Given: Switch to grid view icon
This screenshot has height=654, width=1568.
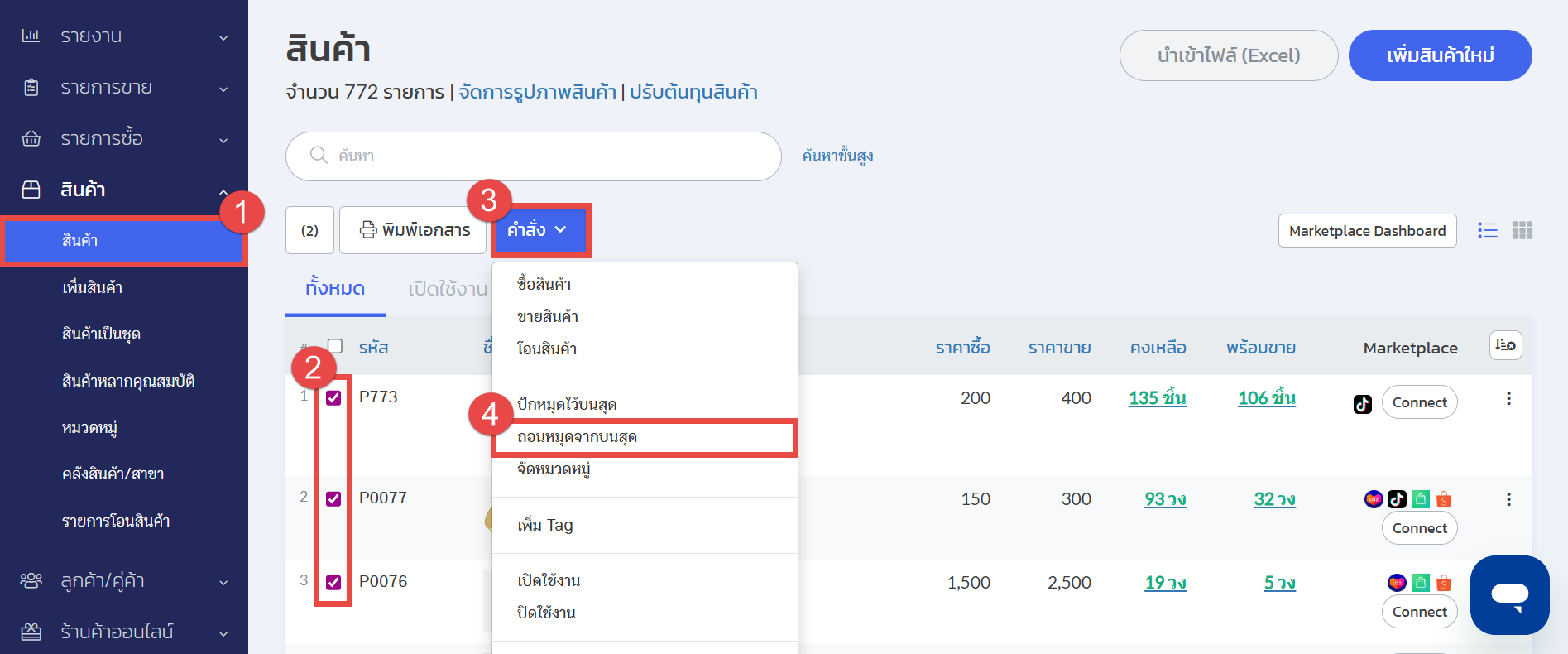Looking at the screenshot, I should (1522, 231).
